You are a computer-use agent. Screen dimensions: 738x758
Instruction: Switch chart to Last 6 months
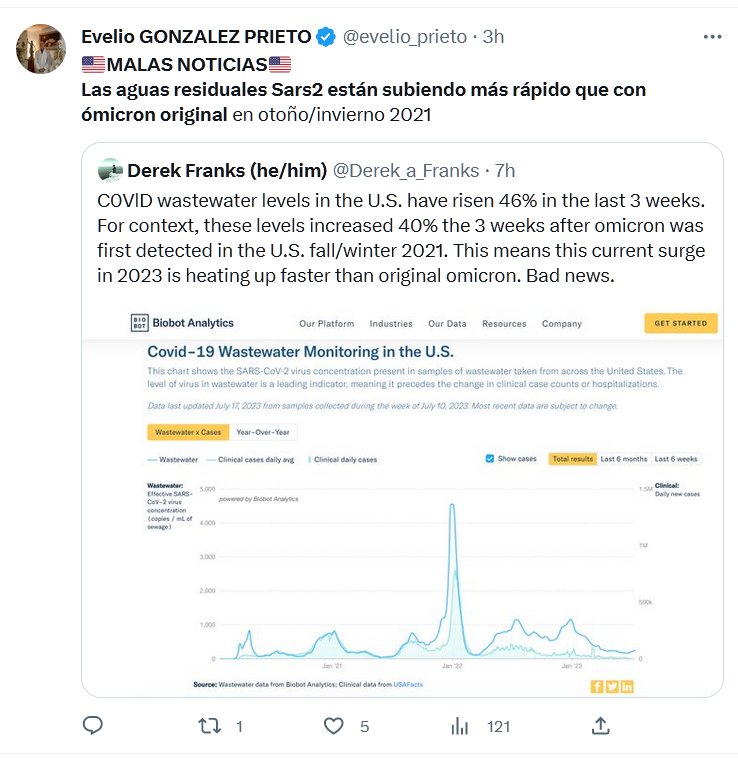[x=623, y=459]
